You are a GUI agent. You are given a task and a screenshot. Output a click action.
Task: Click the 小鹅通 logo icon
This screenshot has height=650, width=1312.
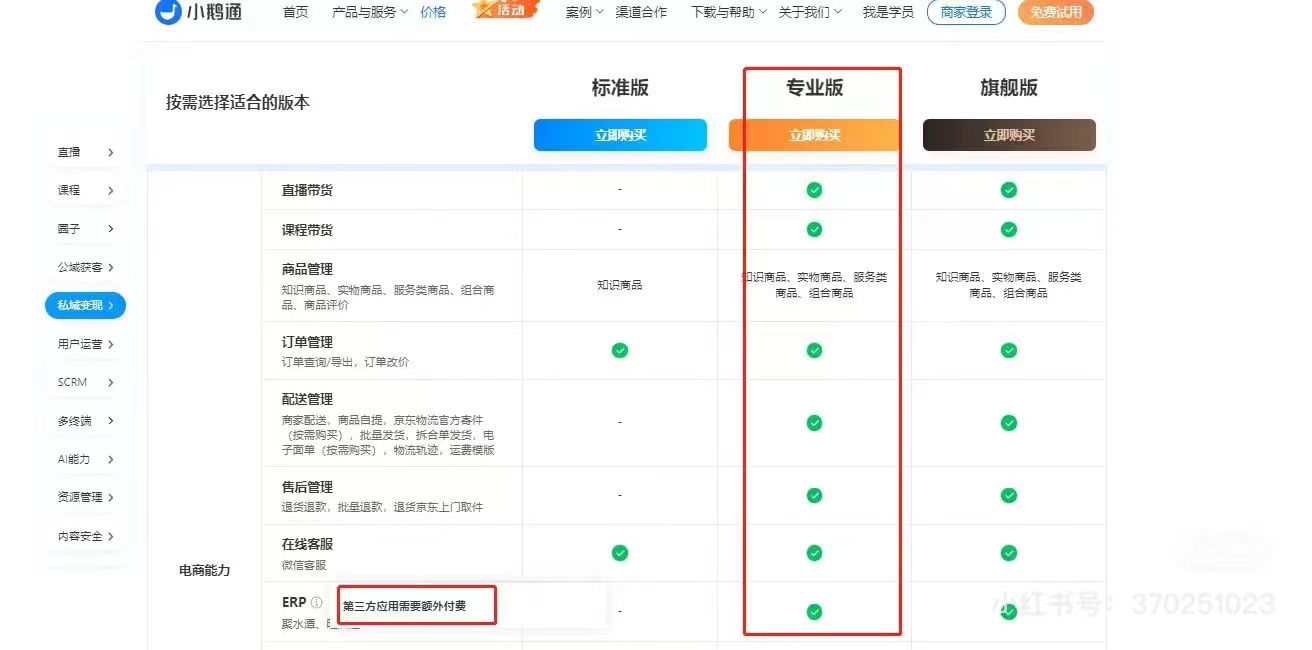point(168,12)
